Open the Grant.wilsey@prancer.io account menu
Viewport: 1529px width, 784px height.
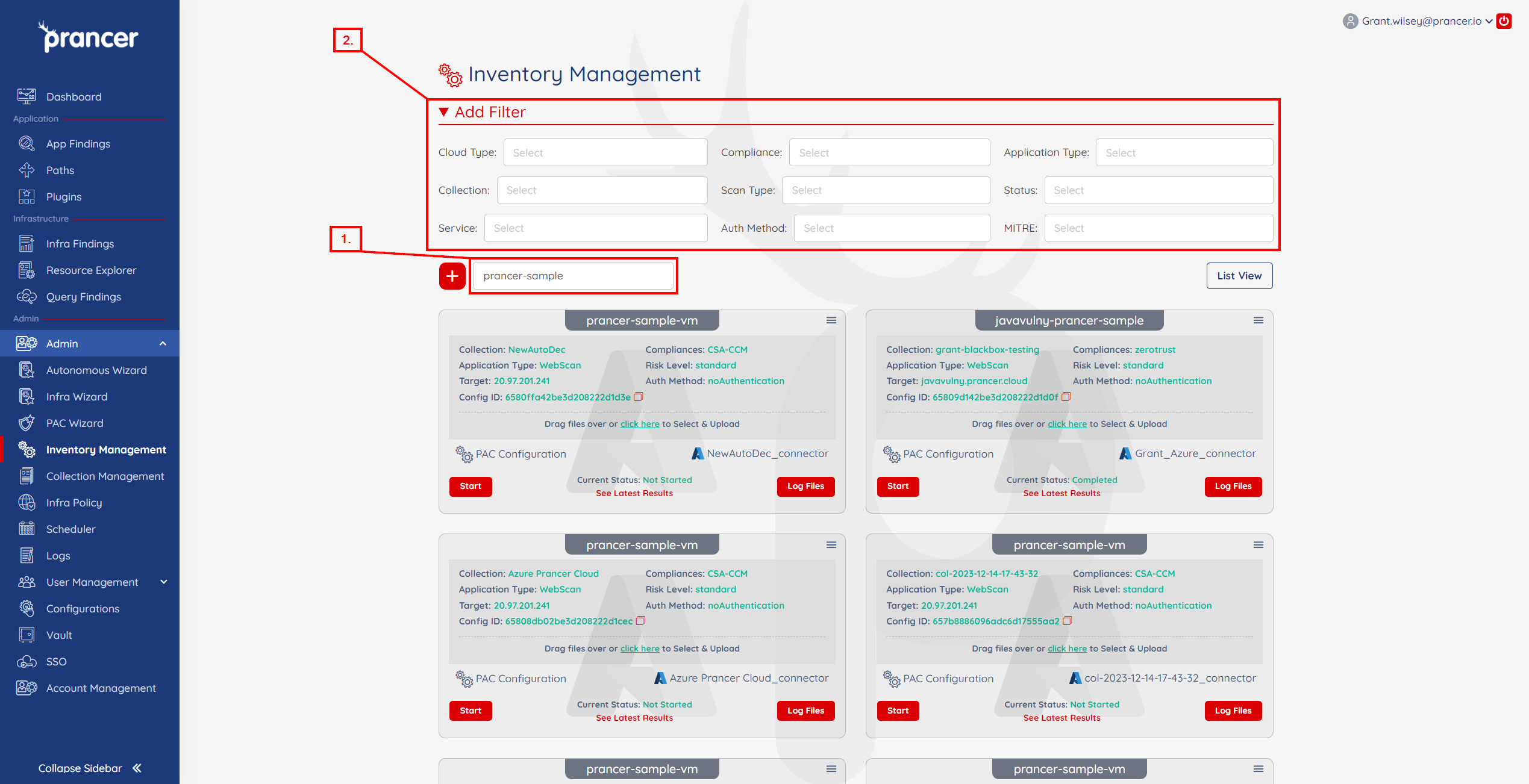pos(1427,21)
